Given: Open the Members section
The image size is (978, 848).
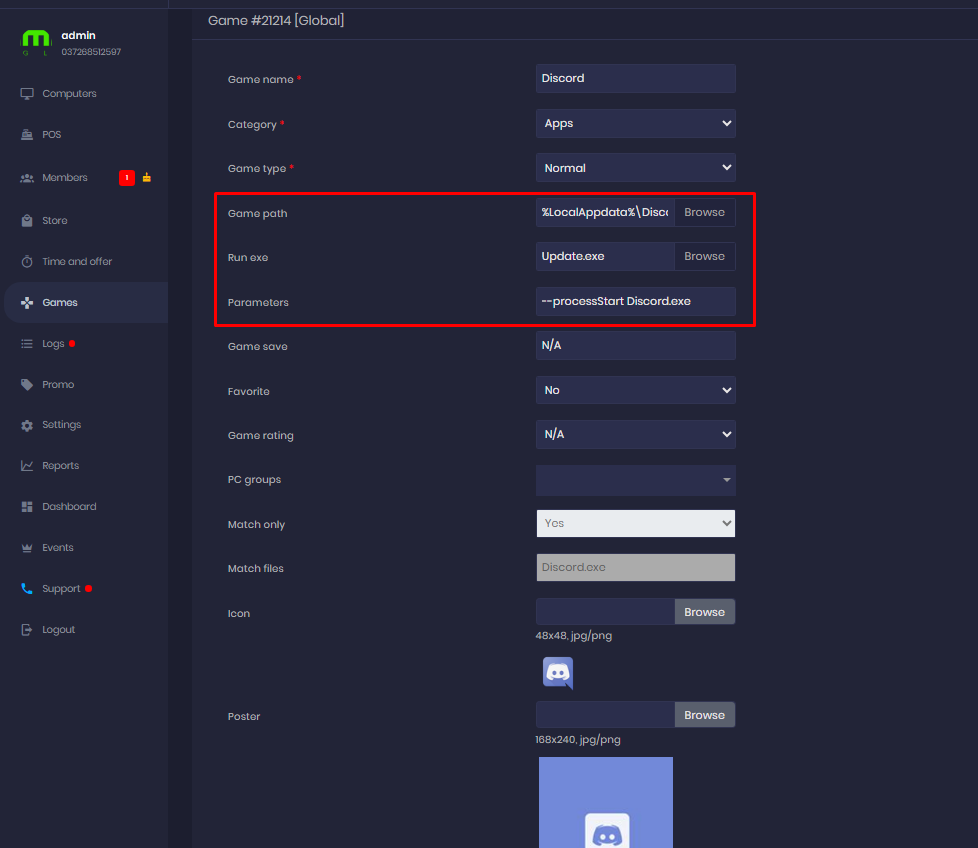Looking at the screenshot, I should [65, 178].
